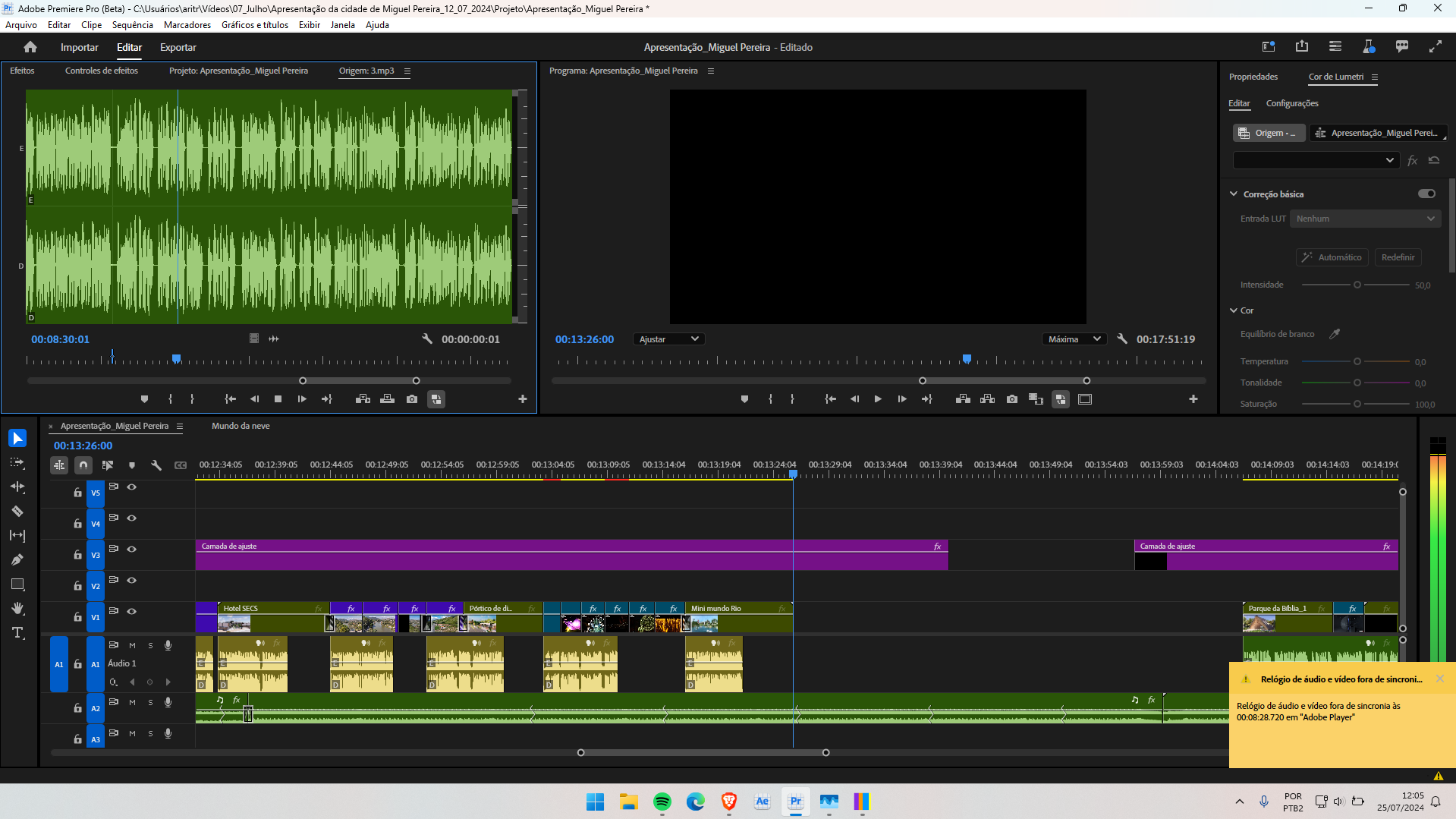Open the Ajustar zoom dropdown in Program monitor
The width and height of the screenshot is (1456, 819).
tap(668, 339)
